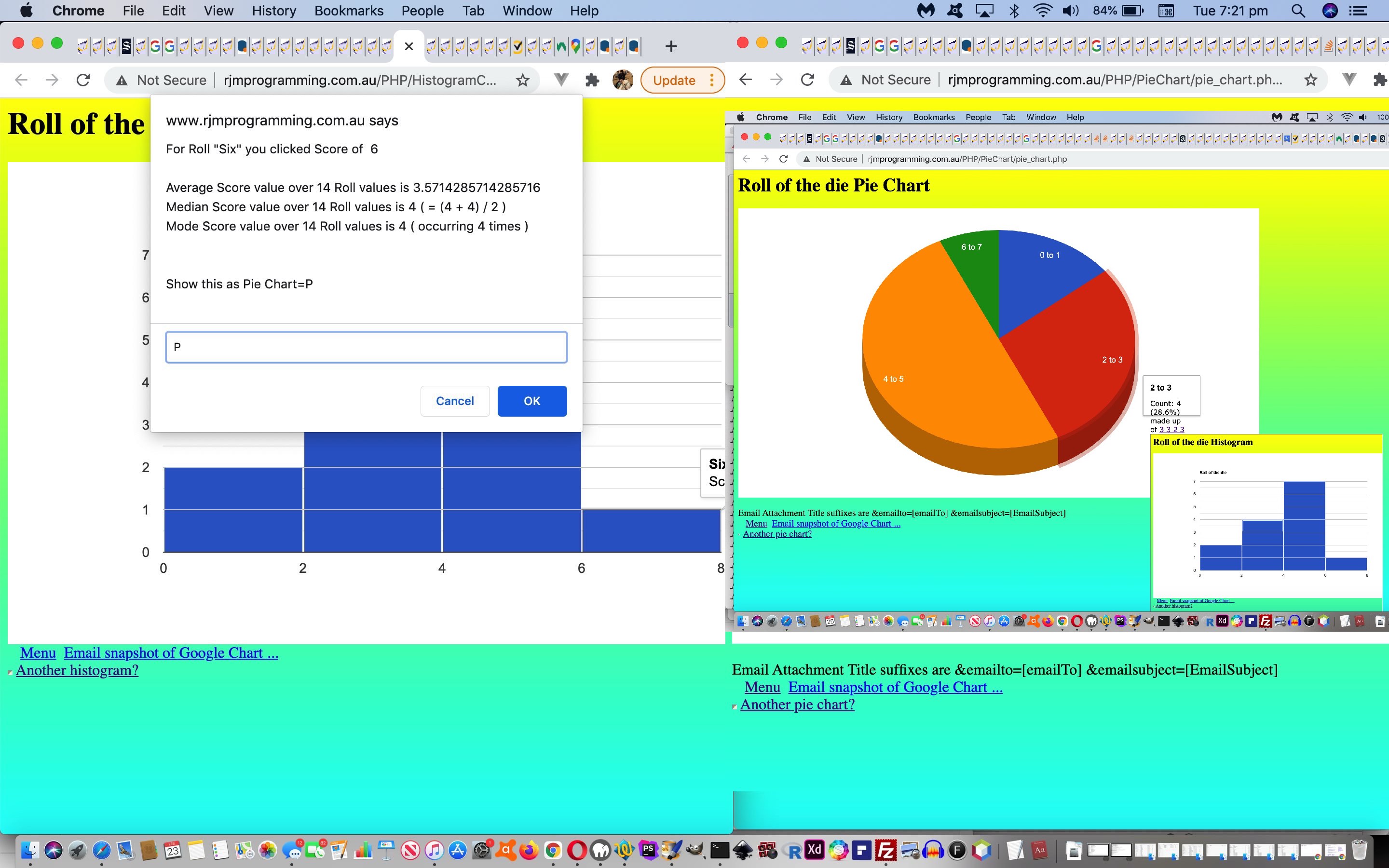Follow the 'Another histogram?' link
The width and height of the screenshot is (1389, 868).
tap(77, 670)
